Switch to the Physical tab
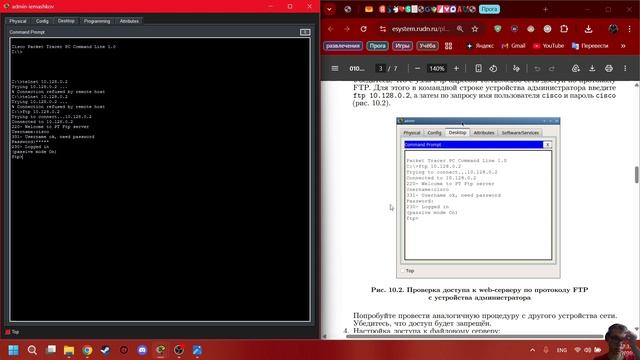640x360 pixels. (18, 21)
